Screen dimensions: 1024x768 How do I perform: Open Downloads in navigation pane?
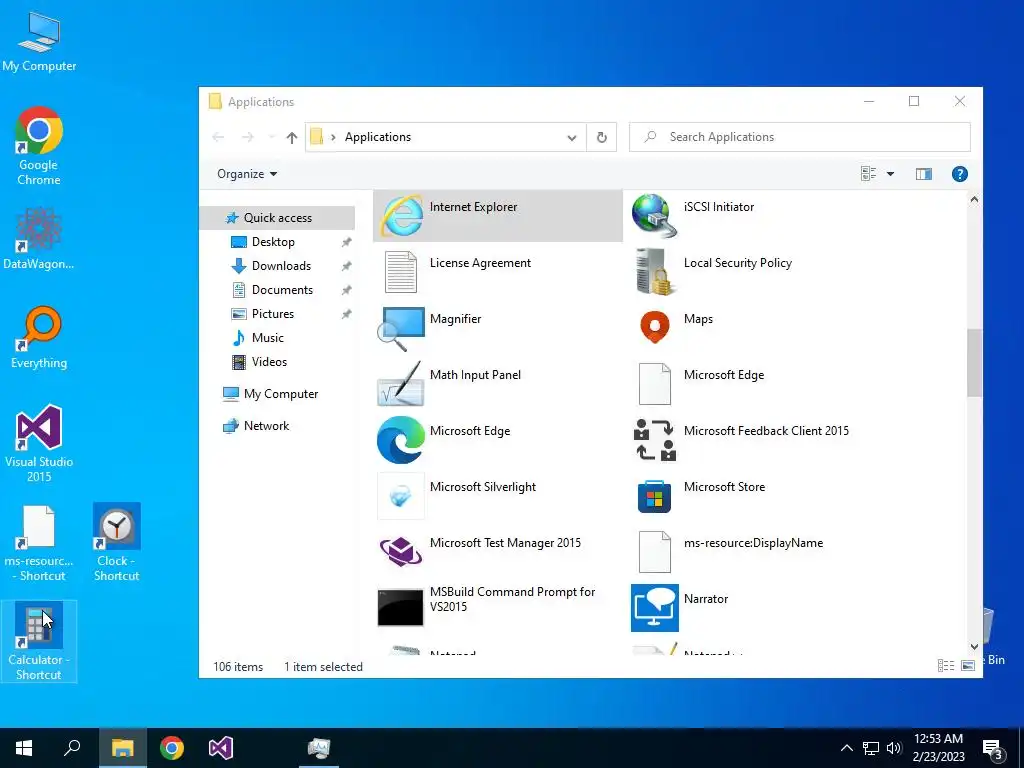(x=281, y=266)
